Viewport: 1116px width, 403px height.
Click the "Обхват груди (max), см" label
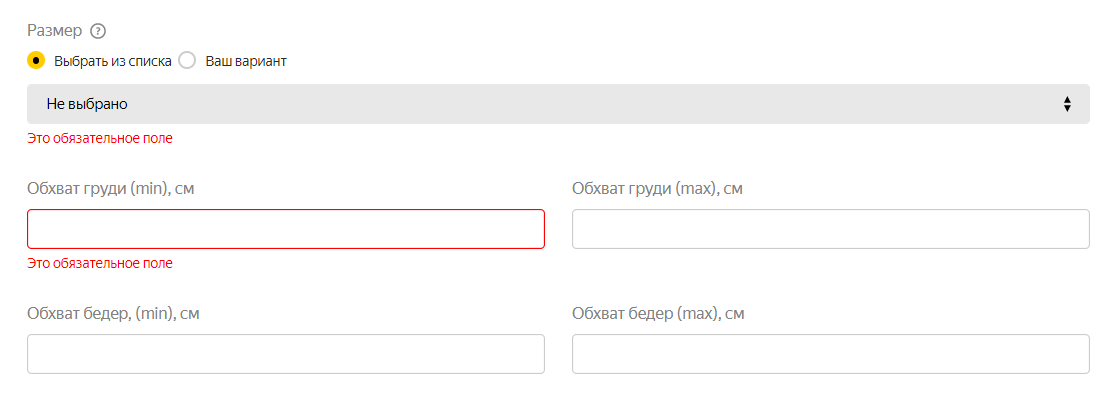[657, 188]
